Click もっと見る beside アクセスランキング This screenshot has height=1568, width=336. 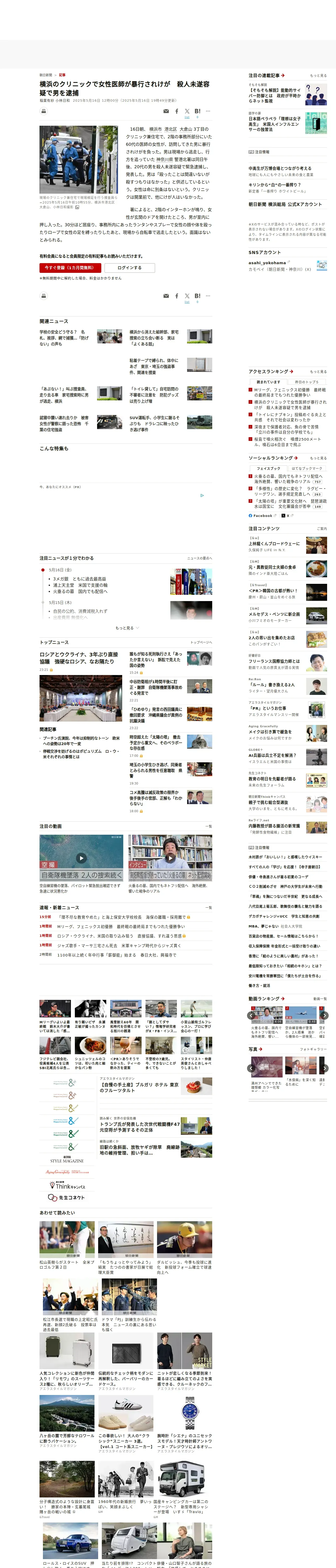(318, 371)
